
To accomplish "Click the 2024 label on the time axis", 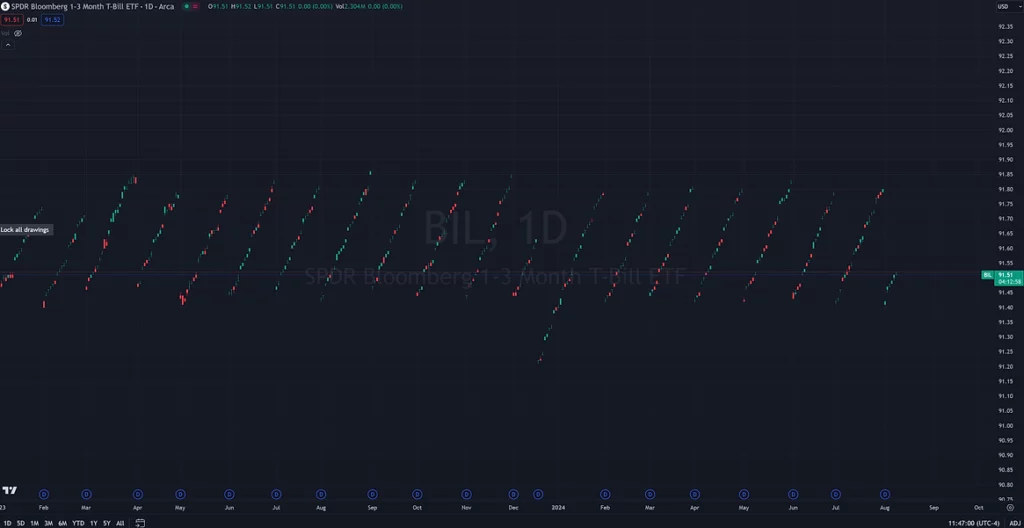I will click(558, 507).
